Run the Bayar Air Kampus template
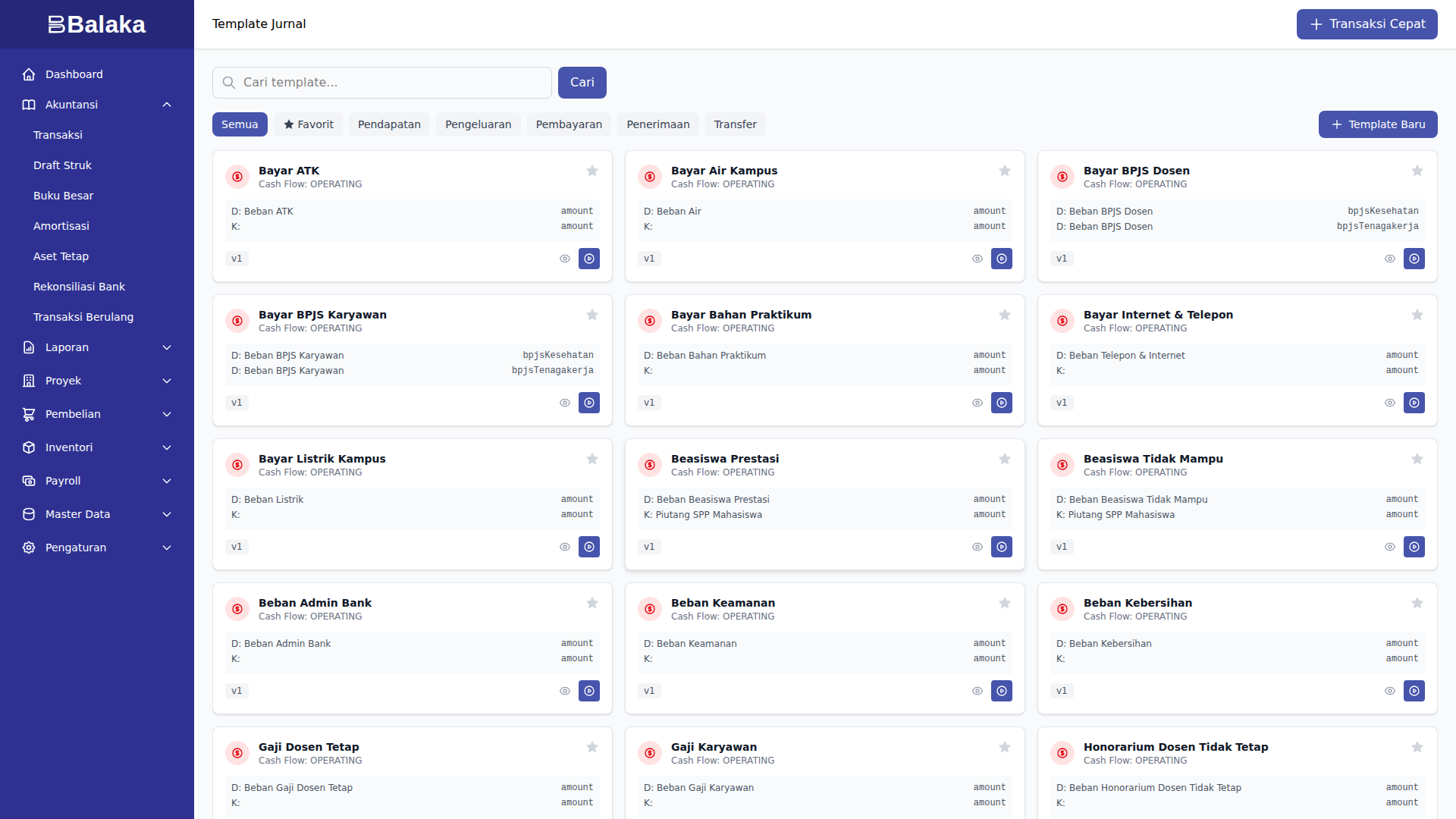 (1002, 259)
